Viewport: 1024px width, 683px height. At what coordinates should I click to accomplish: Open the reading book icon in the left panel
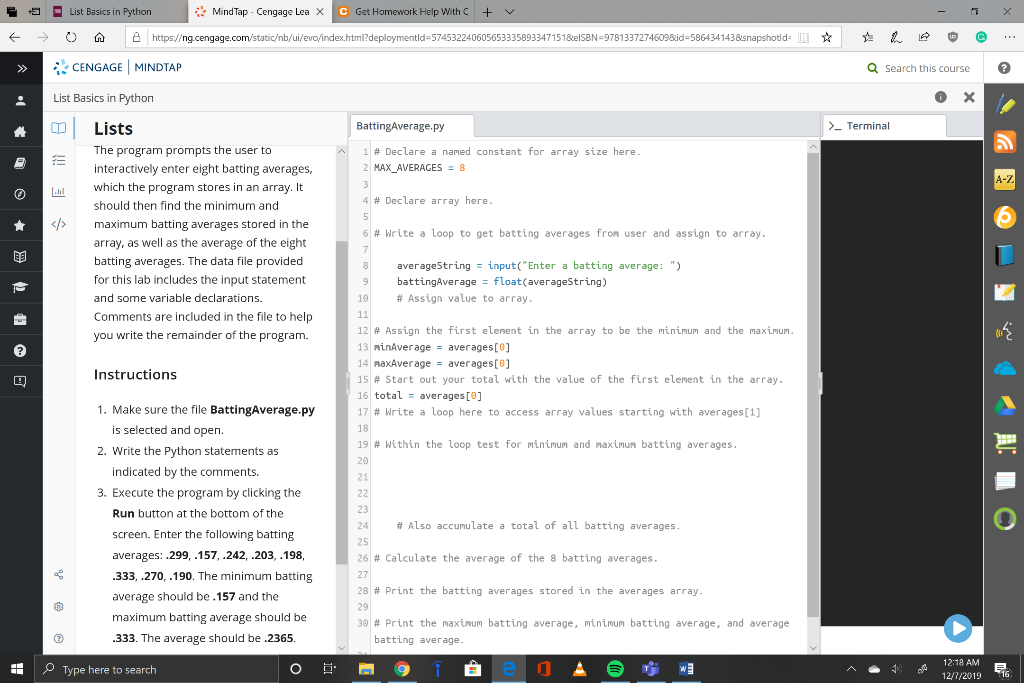58,128
